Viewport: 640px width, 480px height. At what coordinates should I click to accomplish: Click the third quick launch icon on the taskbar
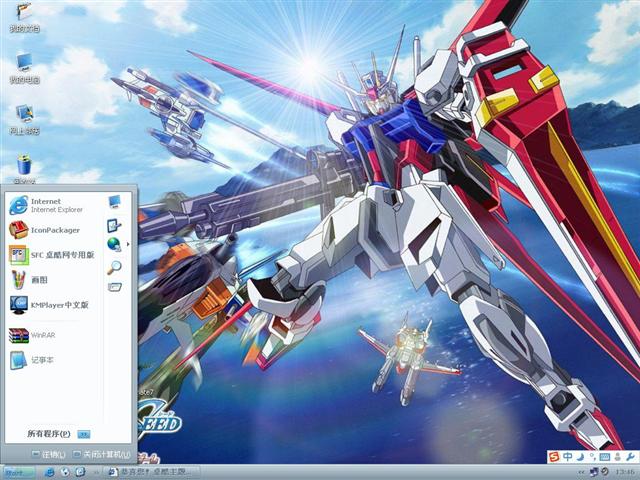[x=80, y=473]
